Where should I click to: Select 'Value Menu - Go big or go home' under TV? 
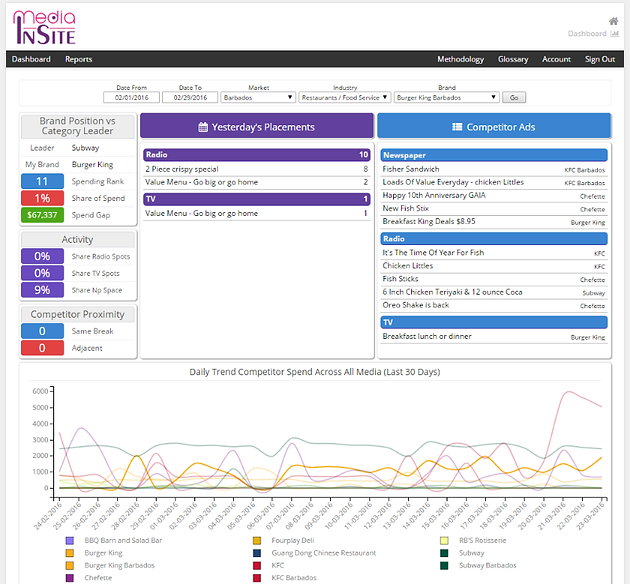click(x=257, y=214)
